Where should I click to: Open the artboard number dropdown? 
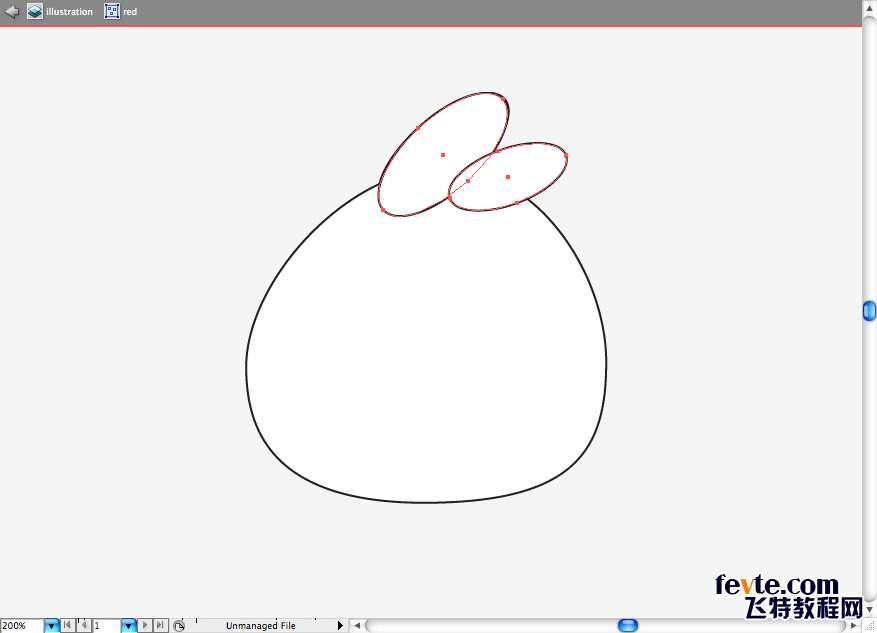(128, 626)
